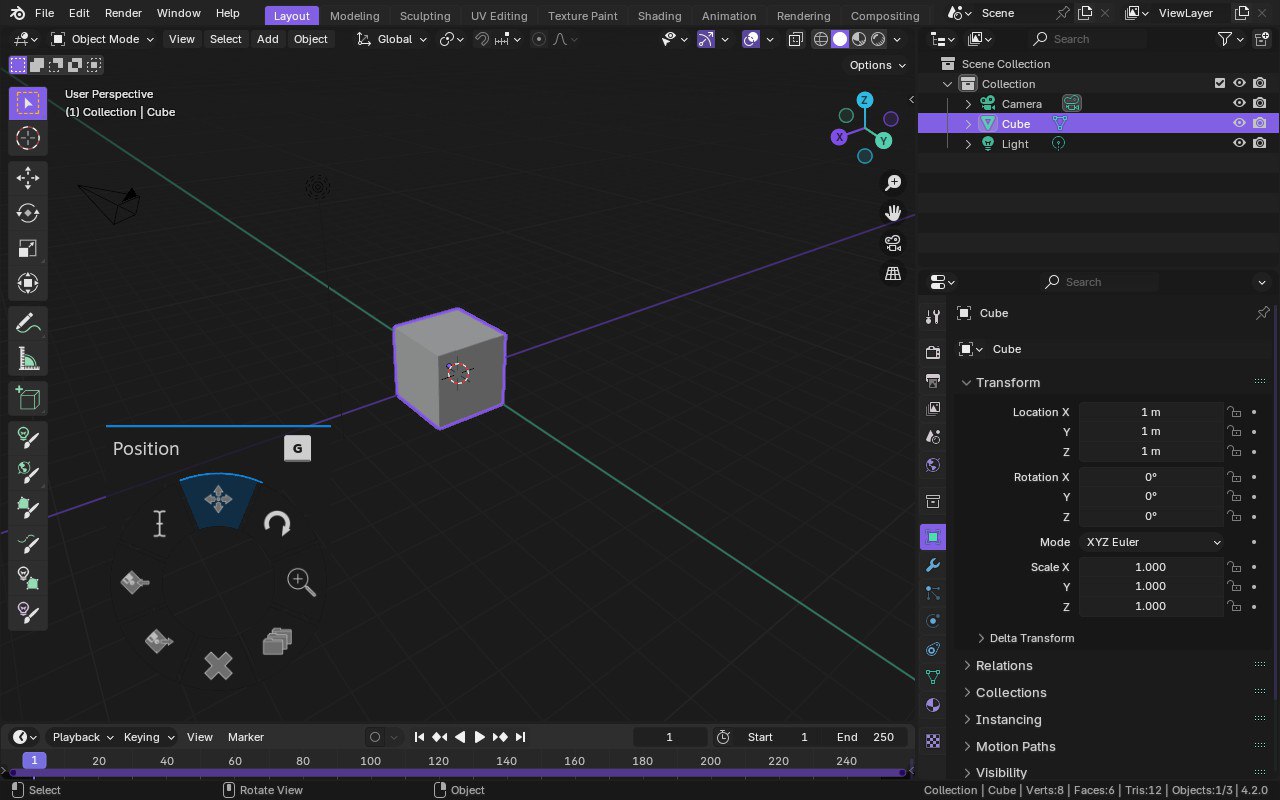Select the Select Box tool in the toolbar

click(28, 103)
